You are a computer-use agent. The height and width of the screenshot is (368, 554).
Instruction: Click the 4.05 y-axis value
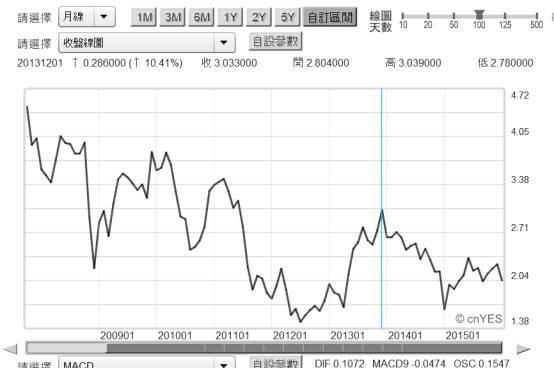[520, 132]
